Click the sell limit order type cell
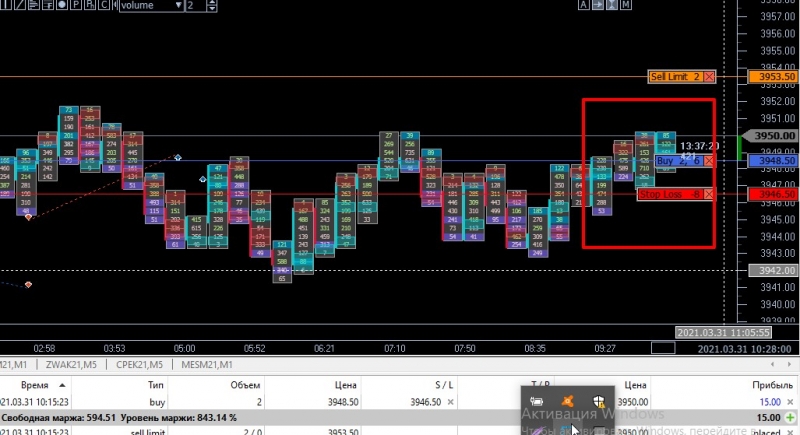 click(x=148, y=432)
